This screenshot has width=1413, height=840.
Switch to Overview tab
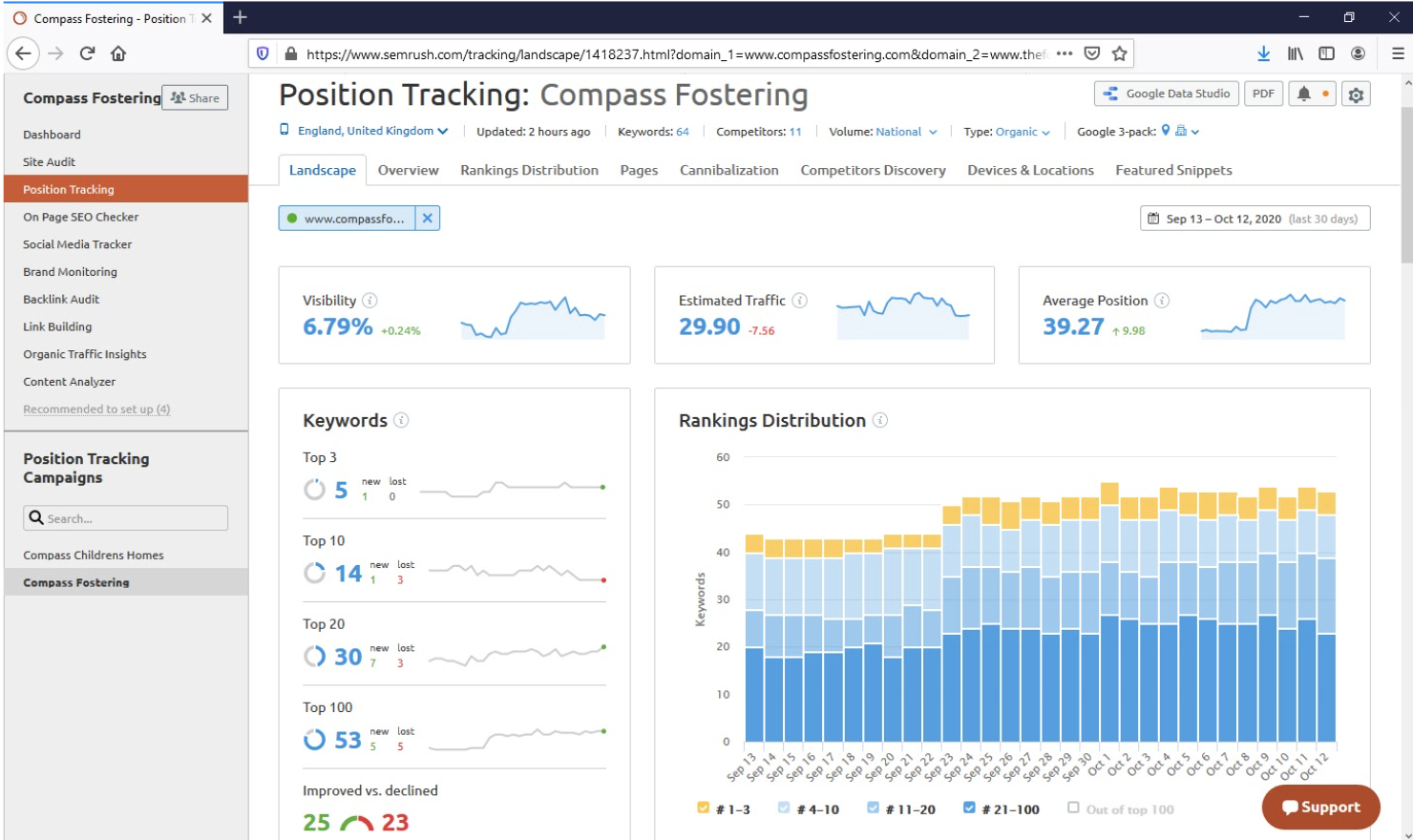[x=408, y=170]
